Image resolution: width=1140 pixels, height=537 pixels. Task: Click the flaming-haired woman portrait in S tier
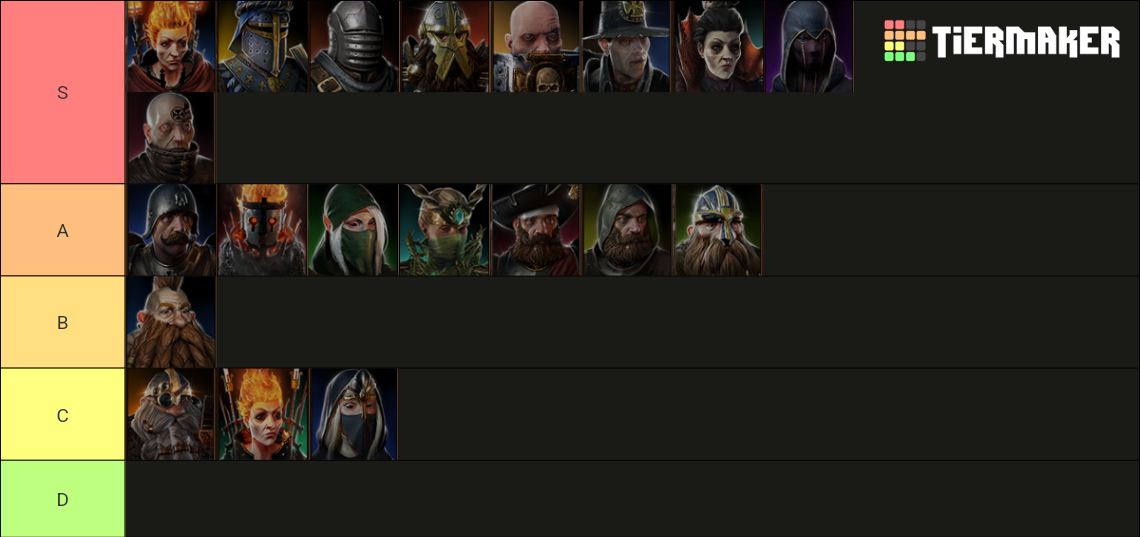tap(172, 46)
